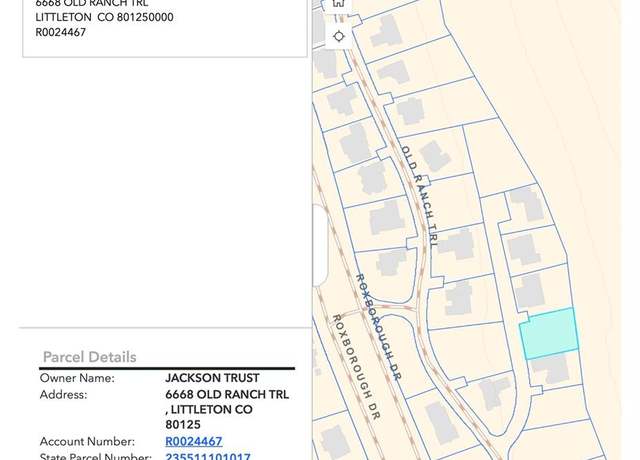The width and height of the screenshot is (640, 460).
Task: Click the locate-me crosshair map icon
Action: [x=338, y=36]
